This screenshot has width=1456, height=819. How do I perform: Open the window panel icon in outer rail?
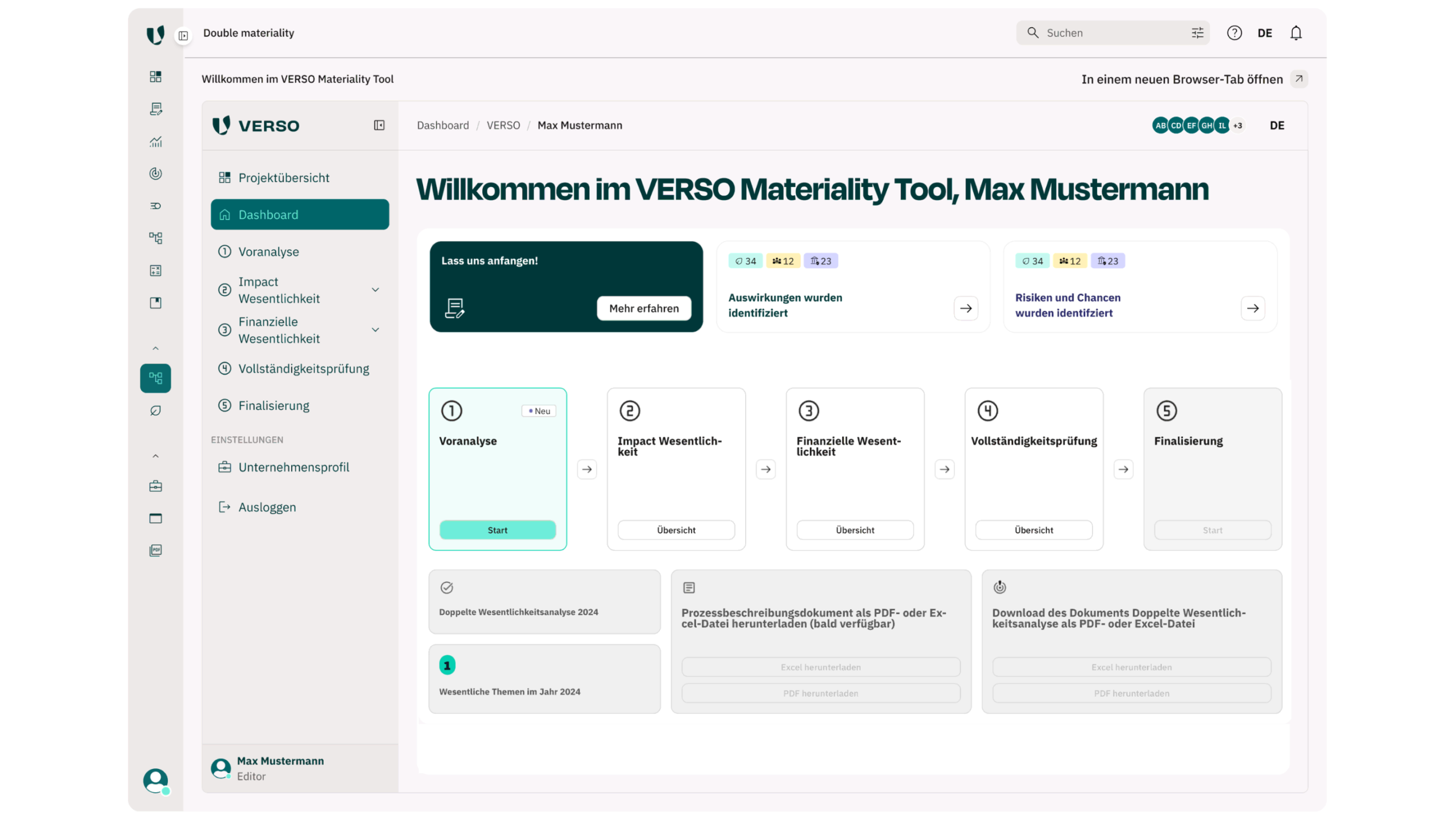pos(155,518)
